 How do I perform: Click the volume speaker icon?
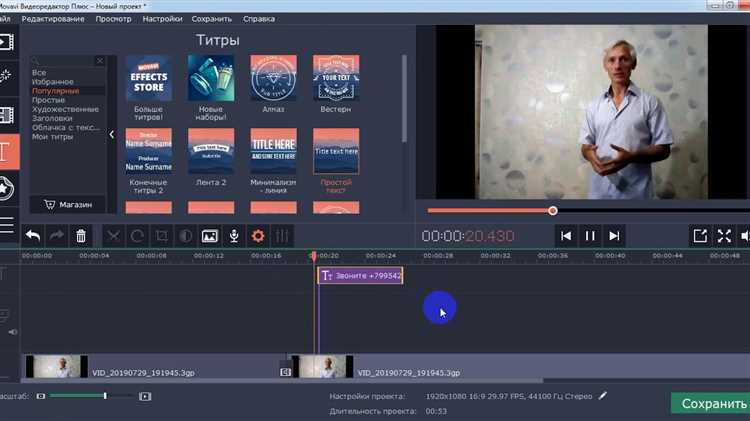(x=745, y=236)
